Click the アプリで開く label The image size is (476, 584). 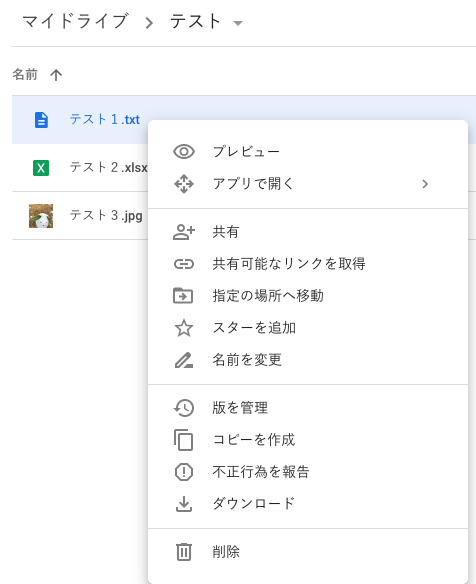pos(253,184)
